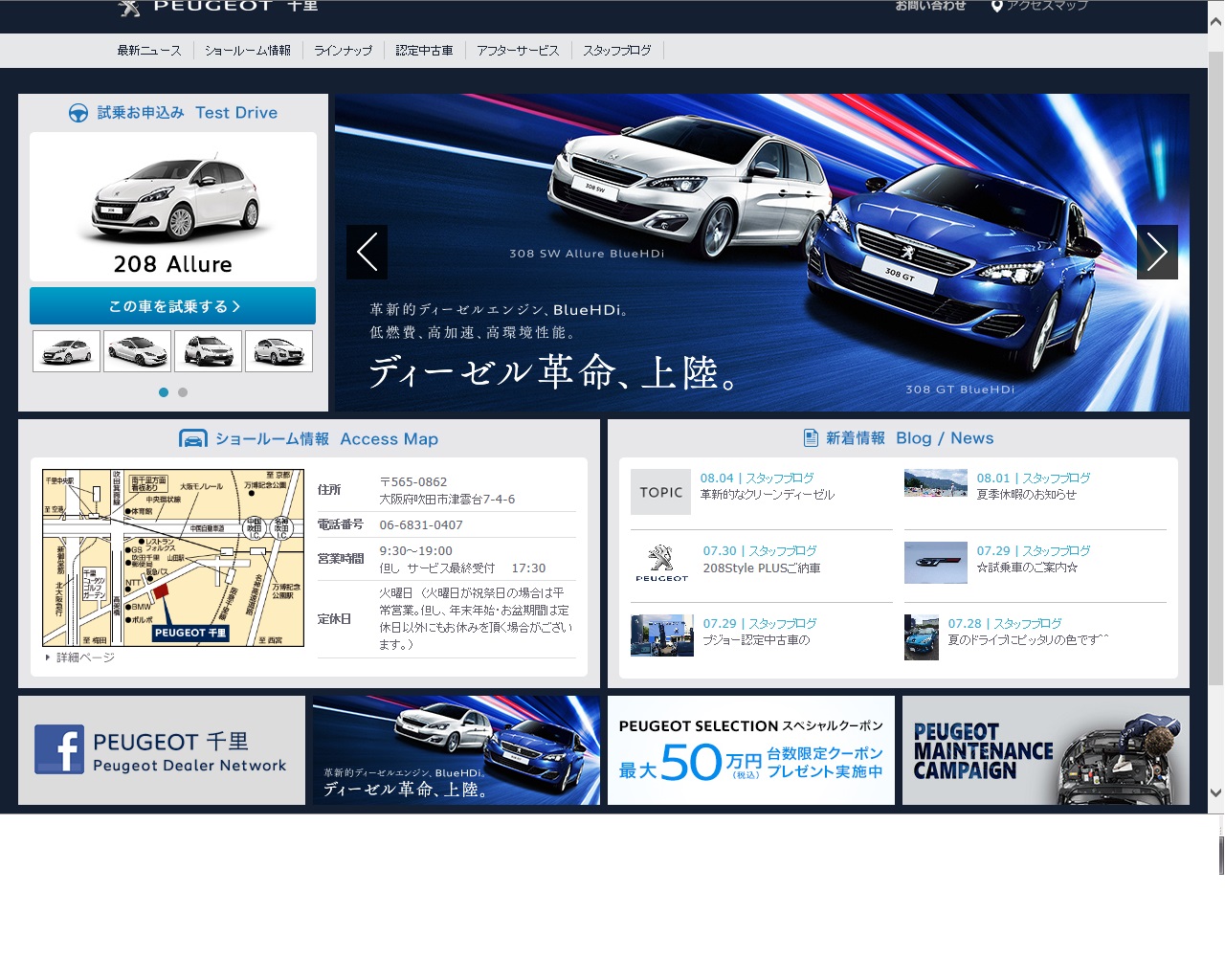1225x980 pixels.
Task: Open the 08.01 夏季休暇のお知らせ post
Action: click(x=1026, y=495)
